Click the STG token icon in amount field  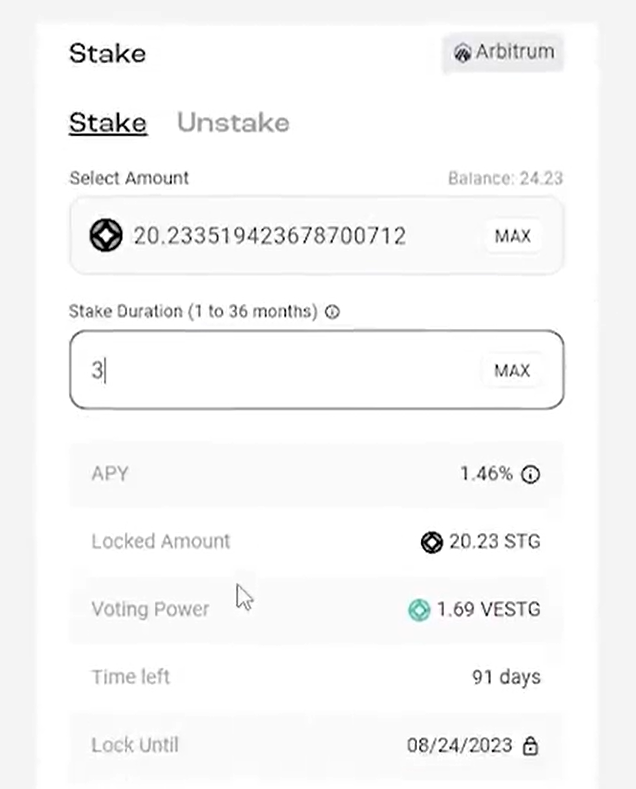(106, 235)
